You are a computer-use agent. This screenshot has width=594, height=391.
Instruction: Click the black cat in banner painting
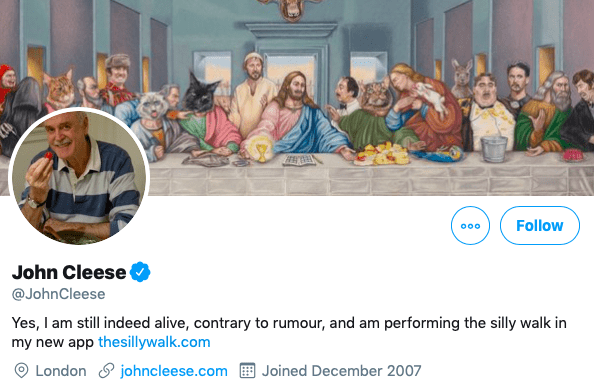[199, 93]
